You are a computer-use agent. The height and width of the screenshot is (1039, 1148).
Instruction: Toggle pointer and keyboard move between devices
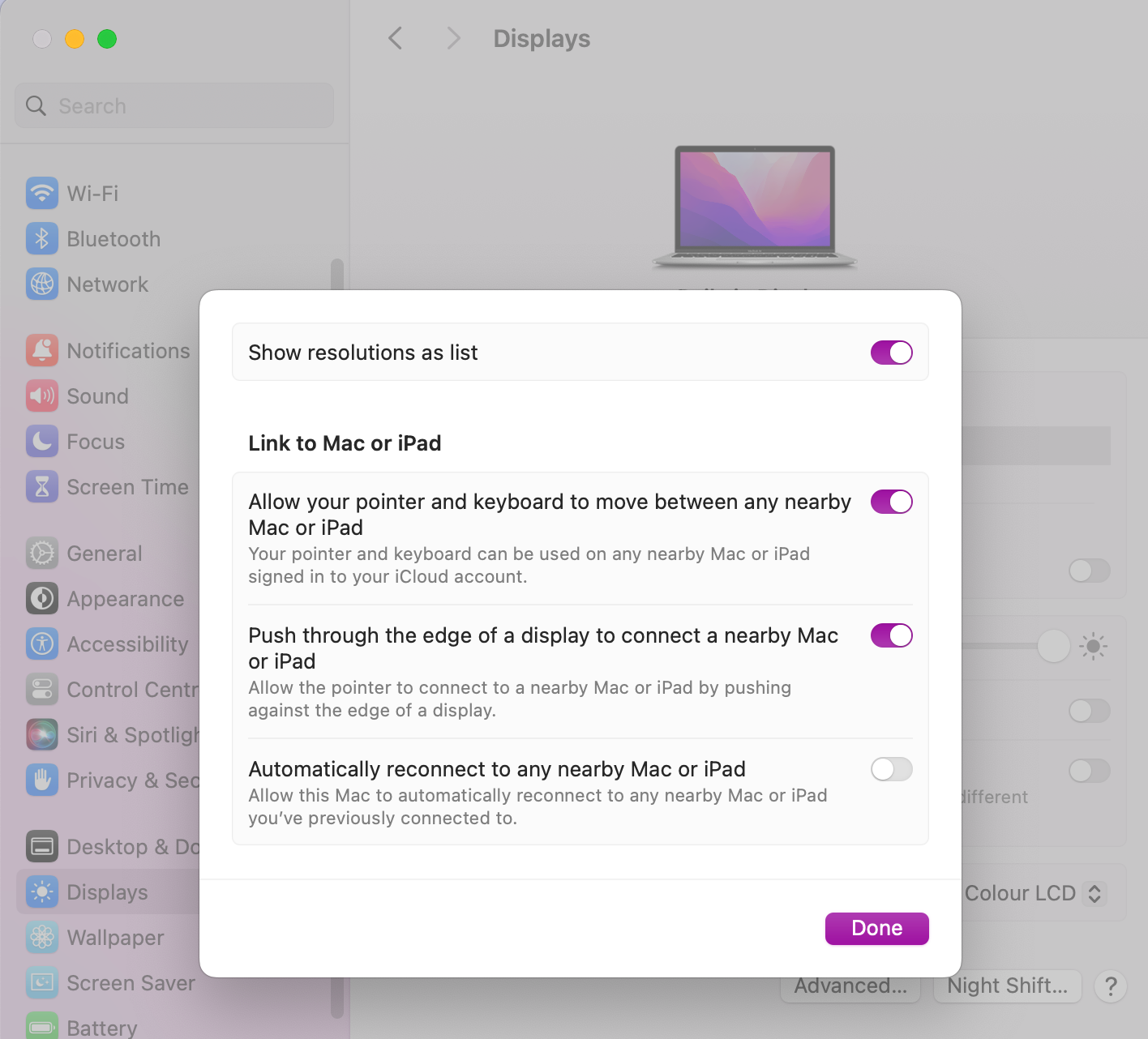(892, 502)
